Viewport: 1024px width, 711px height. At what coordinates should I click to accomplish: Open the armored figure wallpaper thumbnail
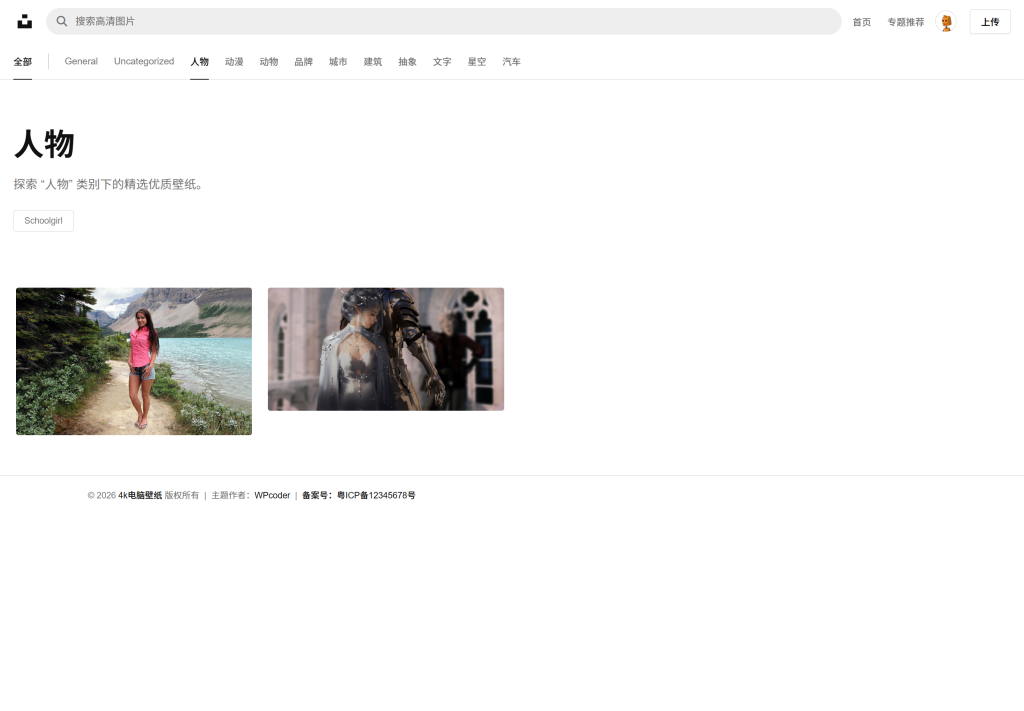pyautogui.click(x=386, y=349)
